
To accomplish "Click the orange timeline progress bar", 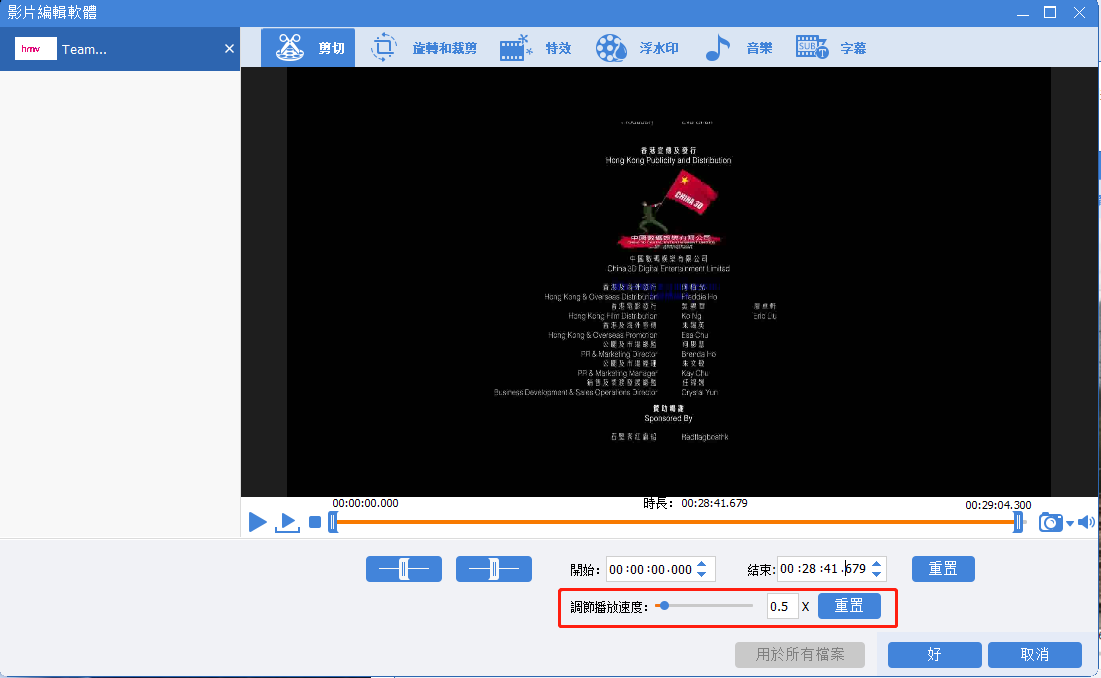I will click(675, 522).
